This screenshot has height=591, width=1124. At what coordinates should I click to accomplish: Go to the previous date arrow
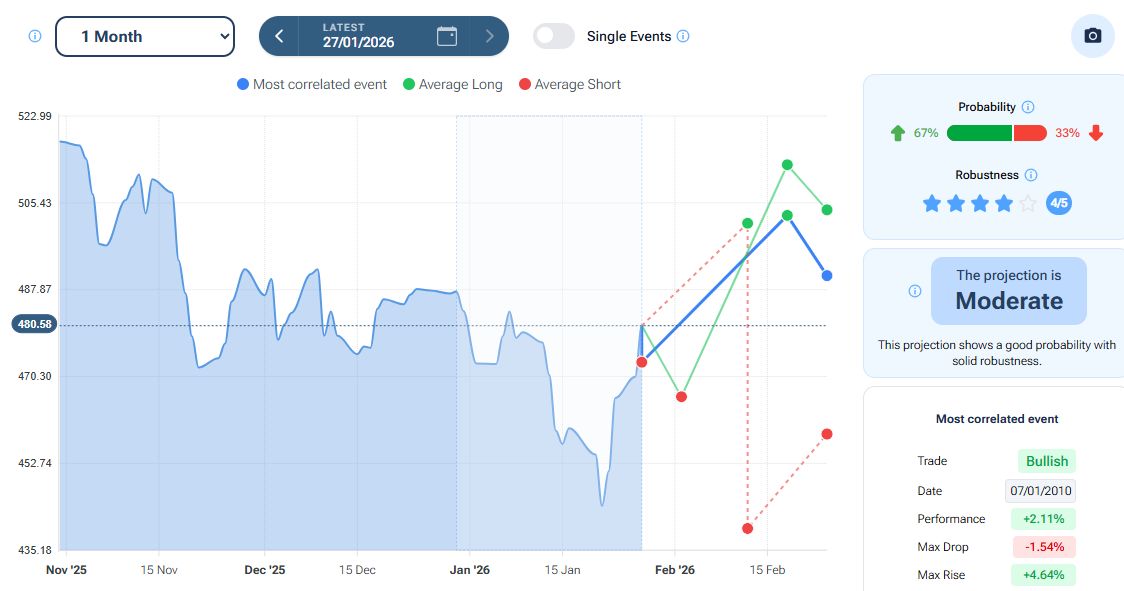pyautogui.click(x=279, y=36)
